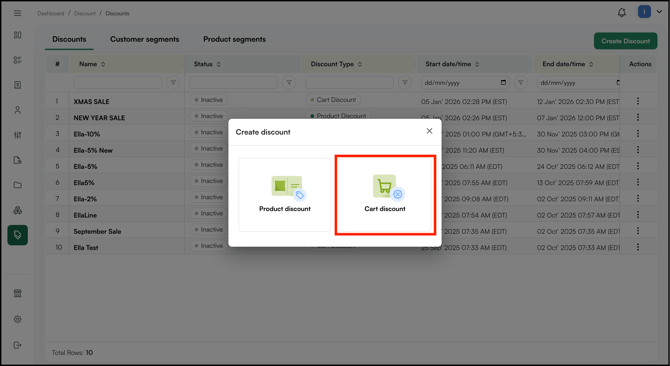
Task: Click Cart Discount badge in XMAS SALE row
Action: click(333, 100)
